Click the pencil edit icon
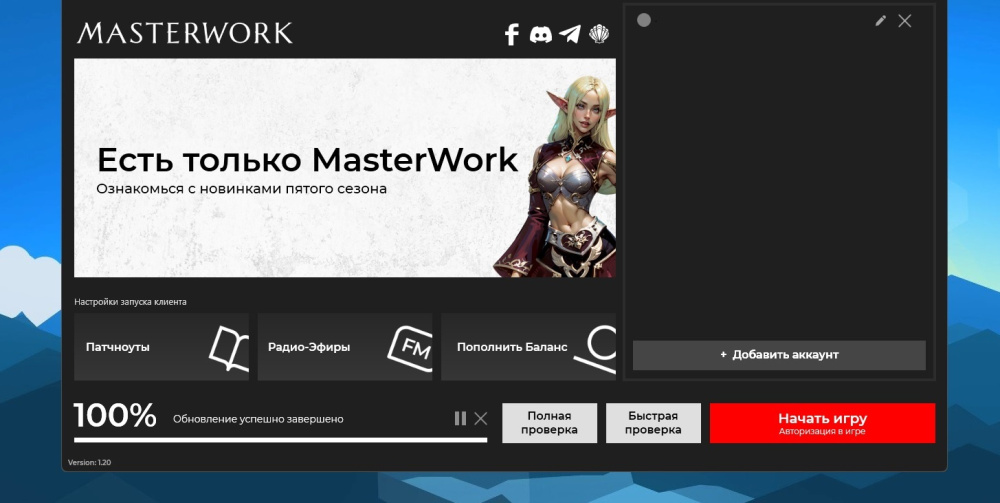This screenshot has height=503, width=1000. [880, 20]
